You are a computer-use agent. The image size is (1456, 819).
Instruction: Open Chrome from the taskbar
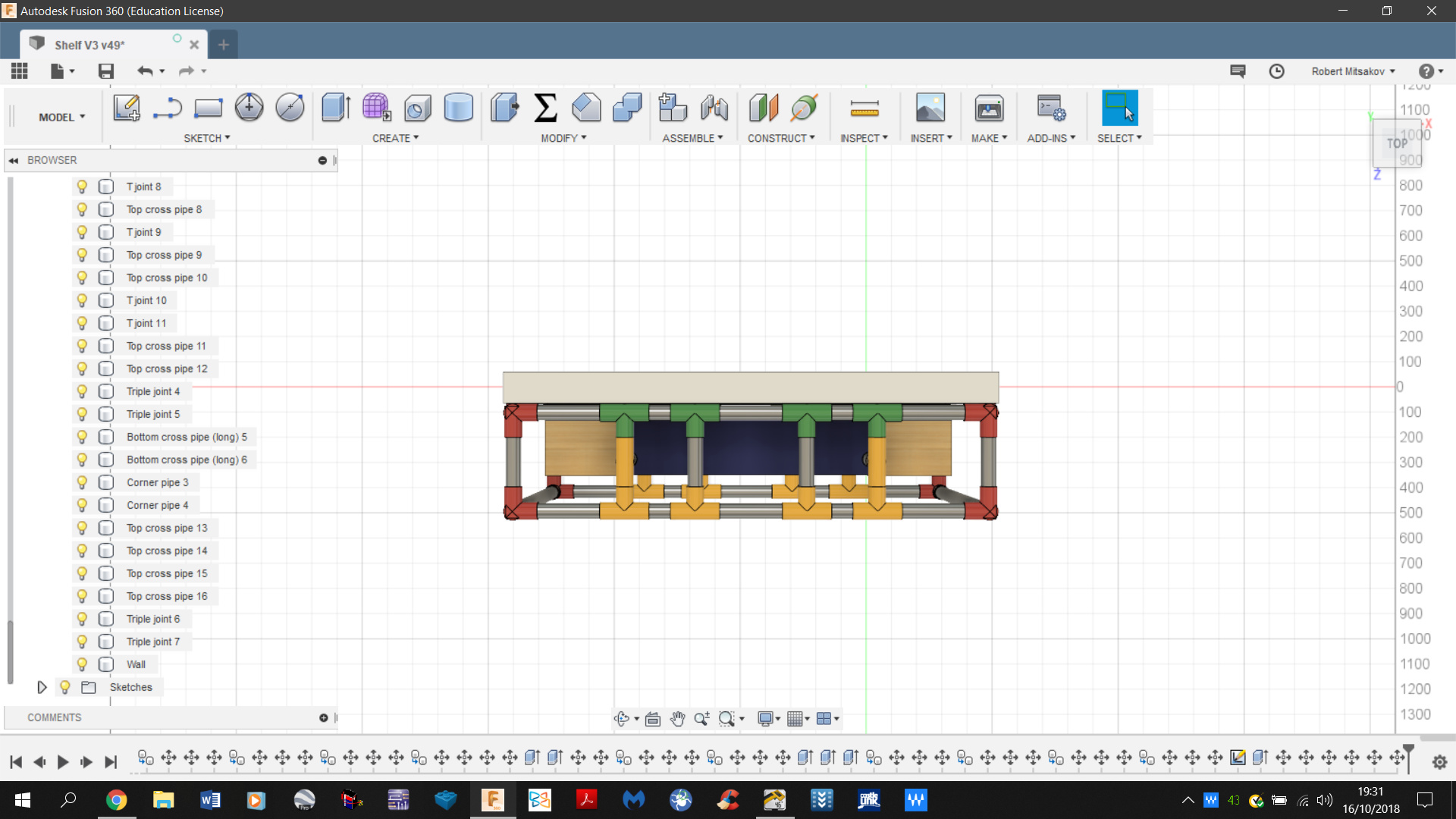click(x=116, y=800)
